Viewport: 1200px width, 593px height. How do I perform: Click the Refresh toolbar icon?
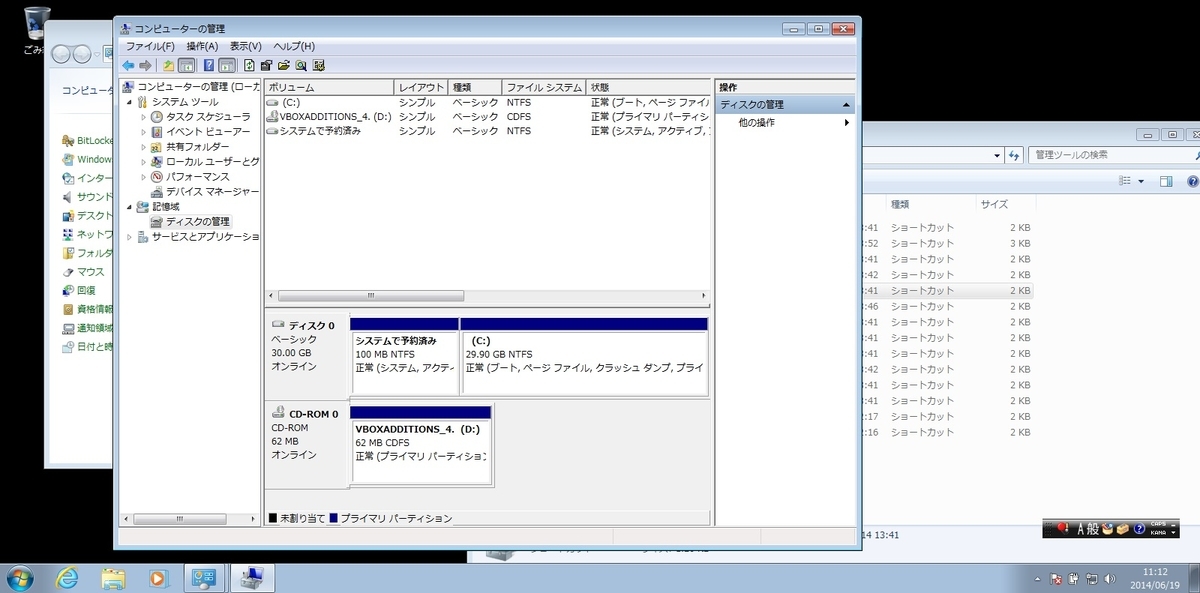[x=249, y=65]
